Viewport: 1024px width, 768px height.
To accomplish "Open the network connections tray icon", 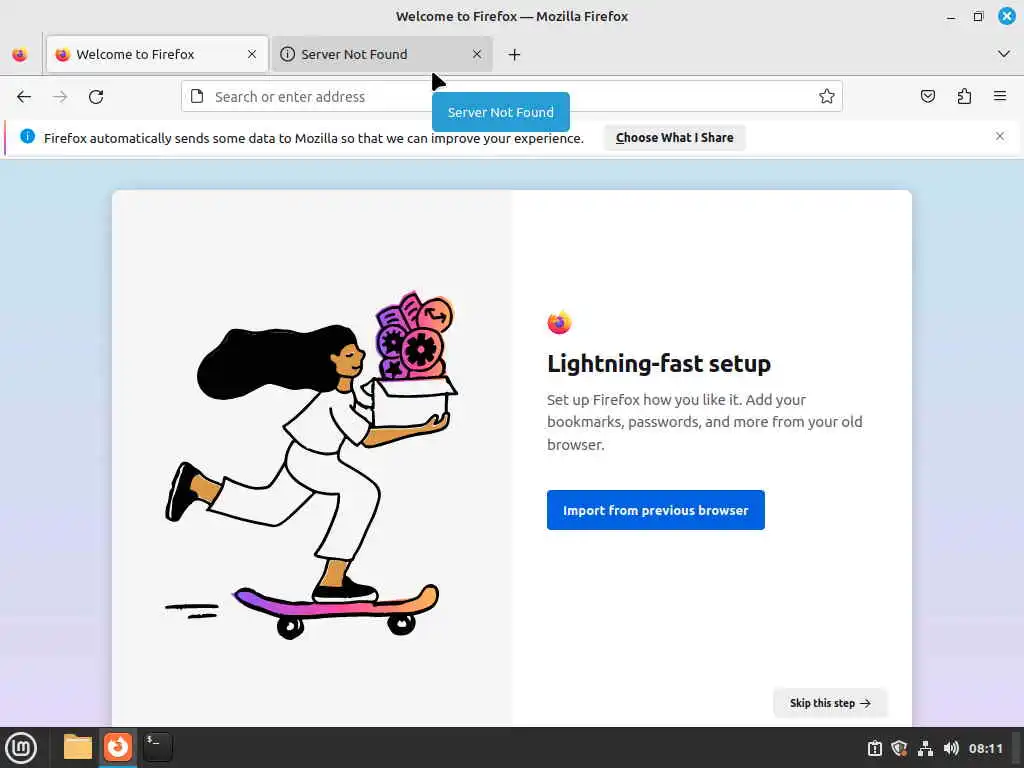I will pyautogui.click(x=925, y=748).
